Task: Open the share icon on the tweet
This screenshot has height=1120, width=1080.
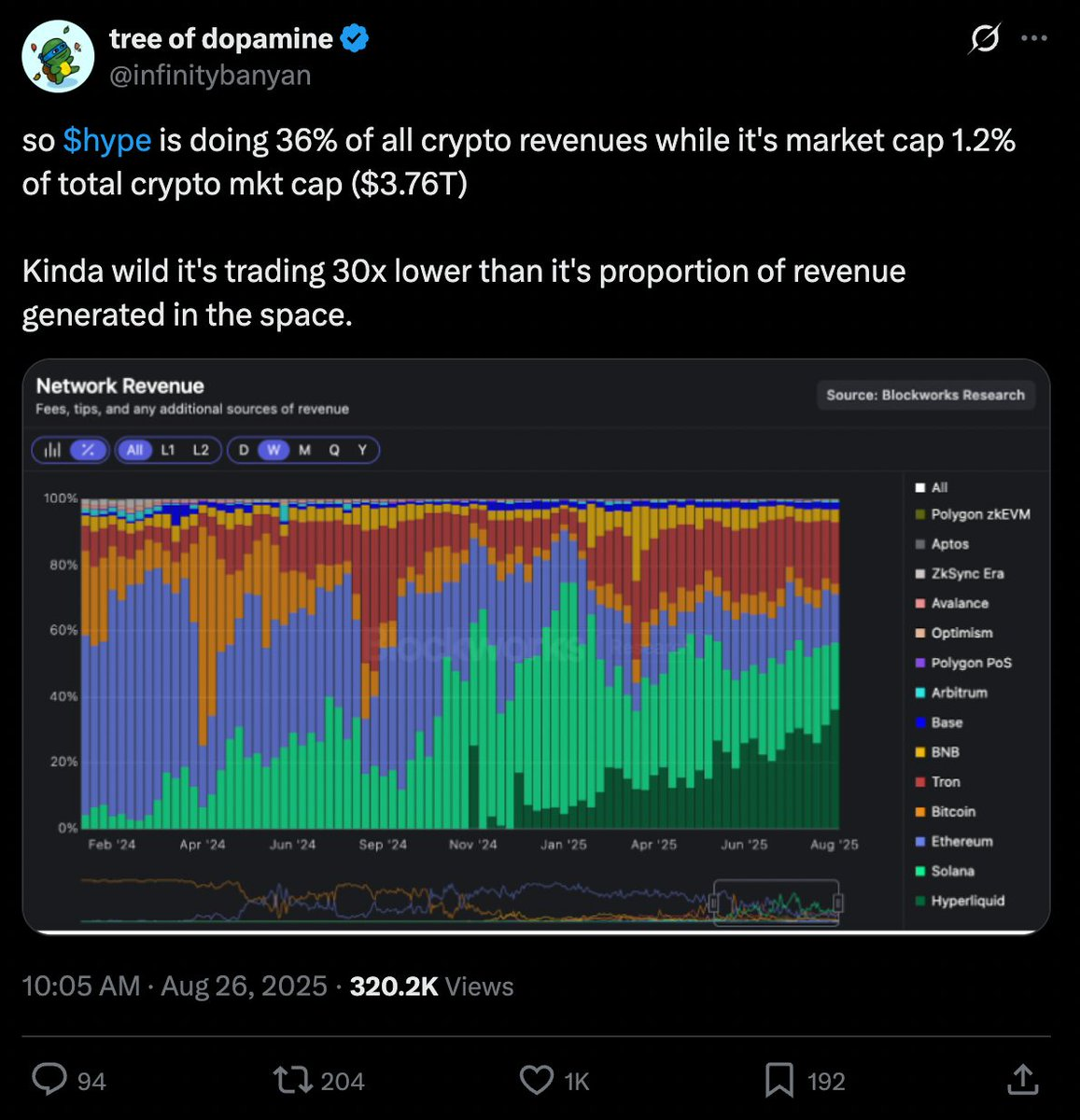Action: 1022,1080
